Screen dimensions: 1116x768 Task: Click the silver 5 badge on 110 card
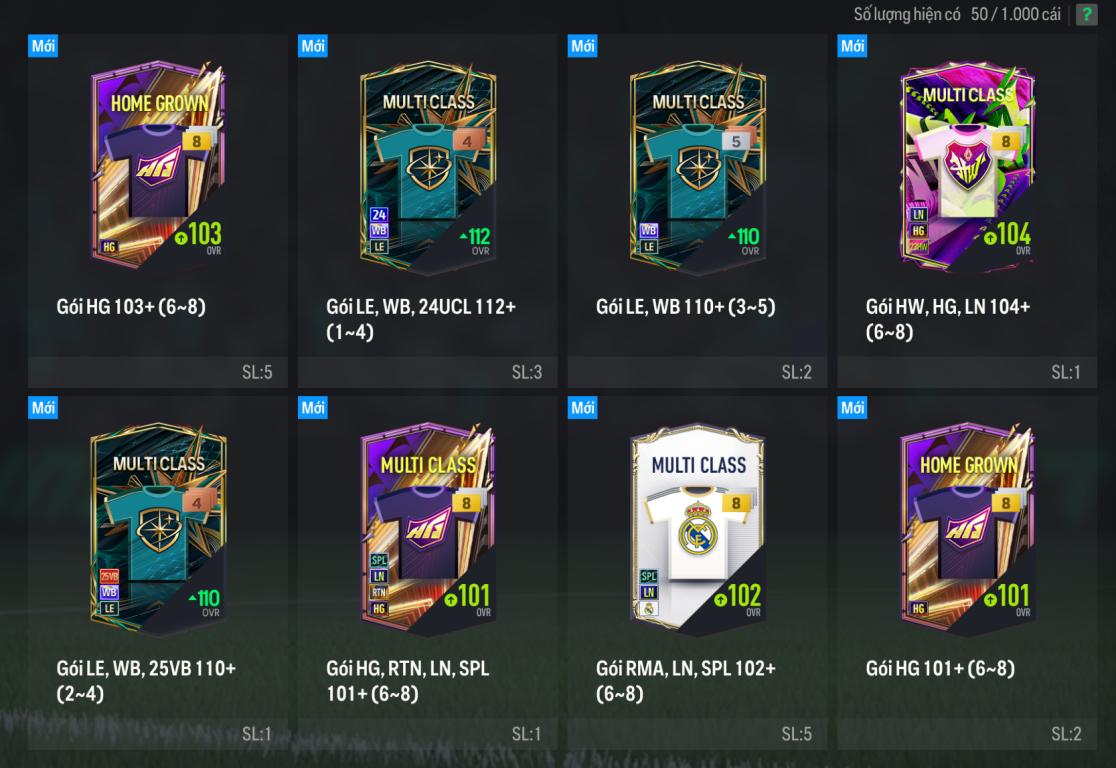click(x=736, y=141)
